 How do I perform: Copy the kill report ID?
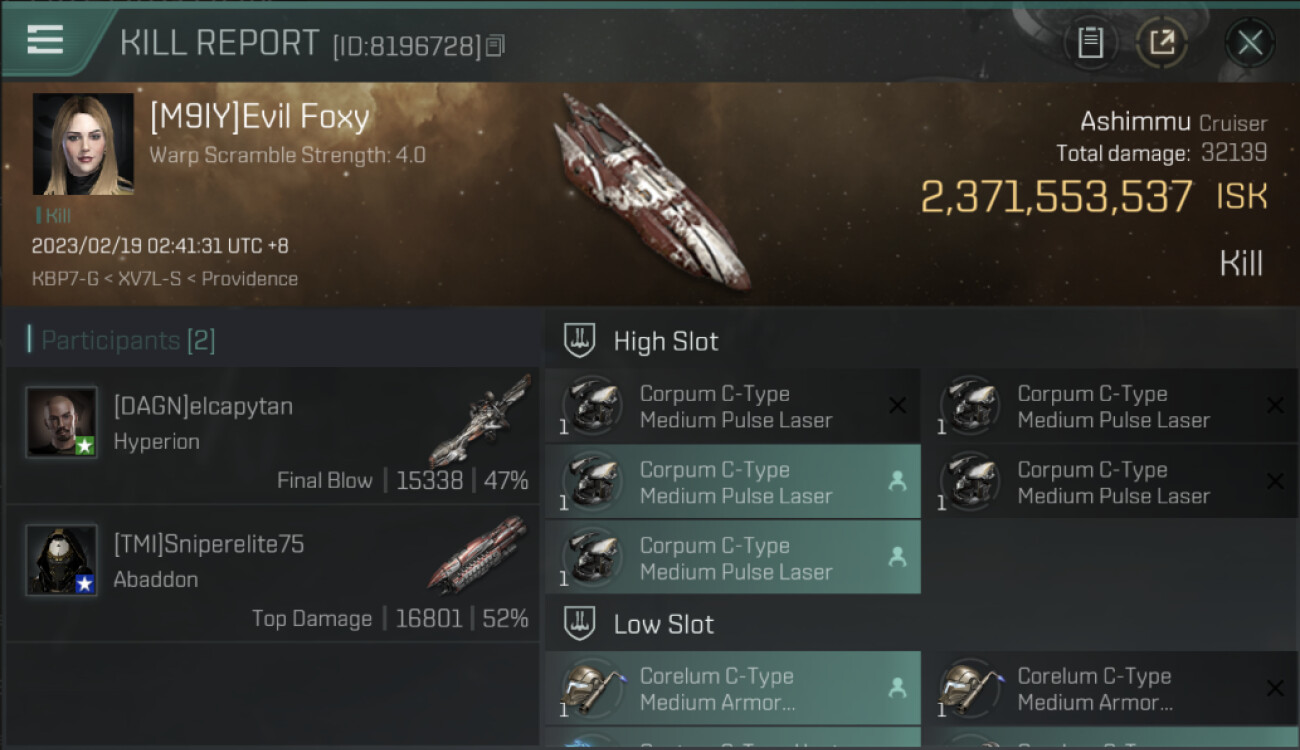pos(496,45)
